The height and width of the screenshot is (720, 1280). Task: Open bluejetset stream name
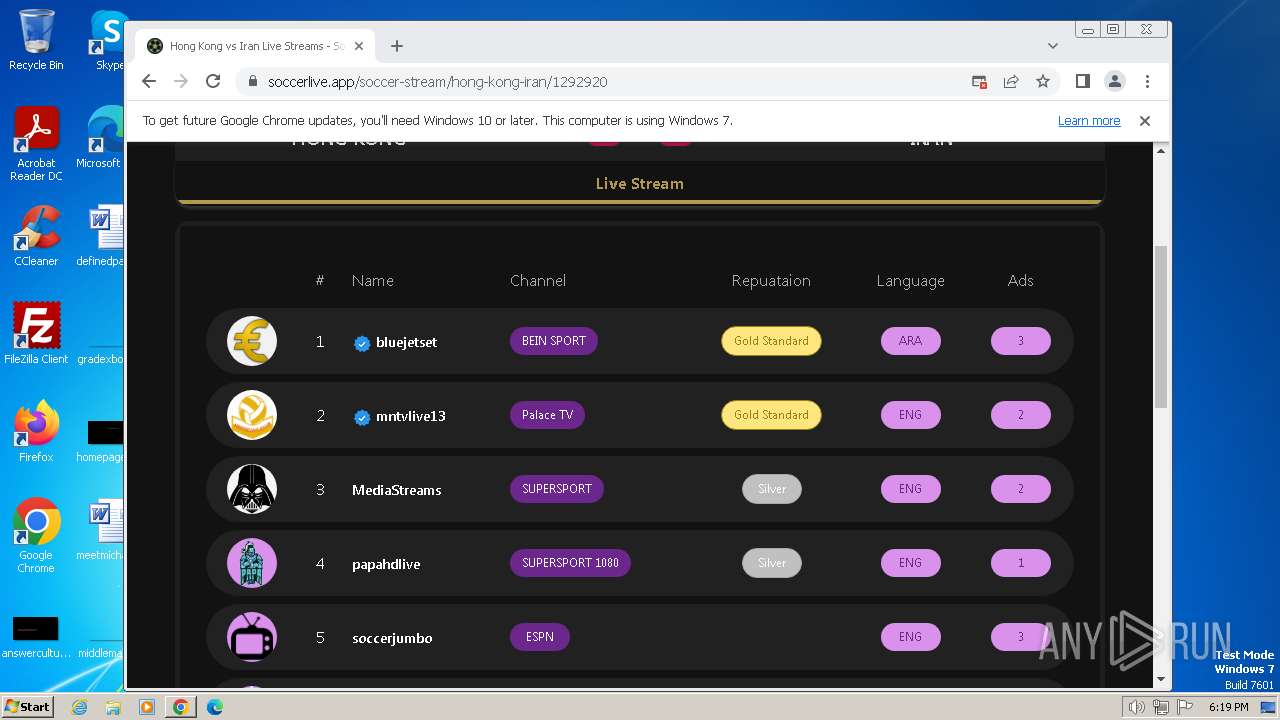click(x=406, y=342)
